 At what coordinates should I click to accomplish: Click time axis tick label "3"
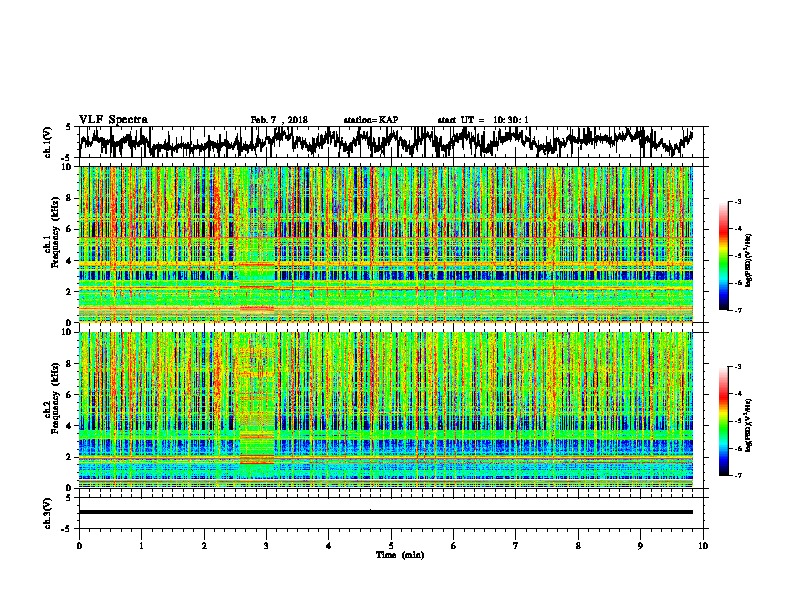(266, 546)
